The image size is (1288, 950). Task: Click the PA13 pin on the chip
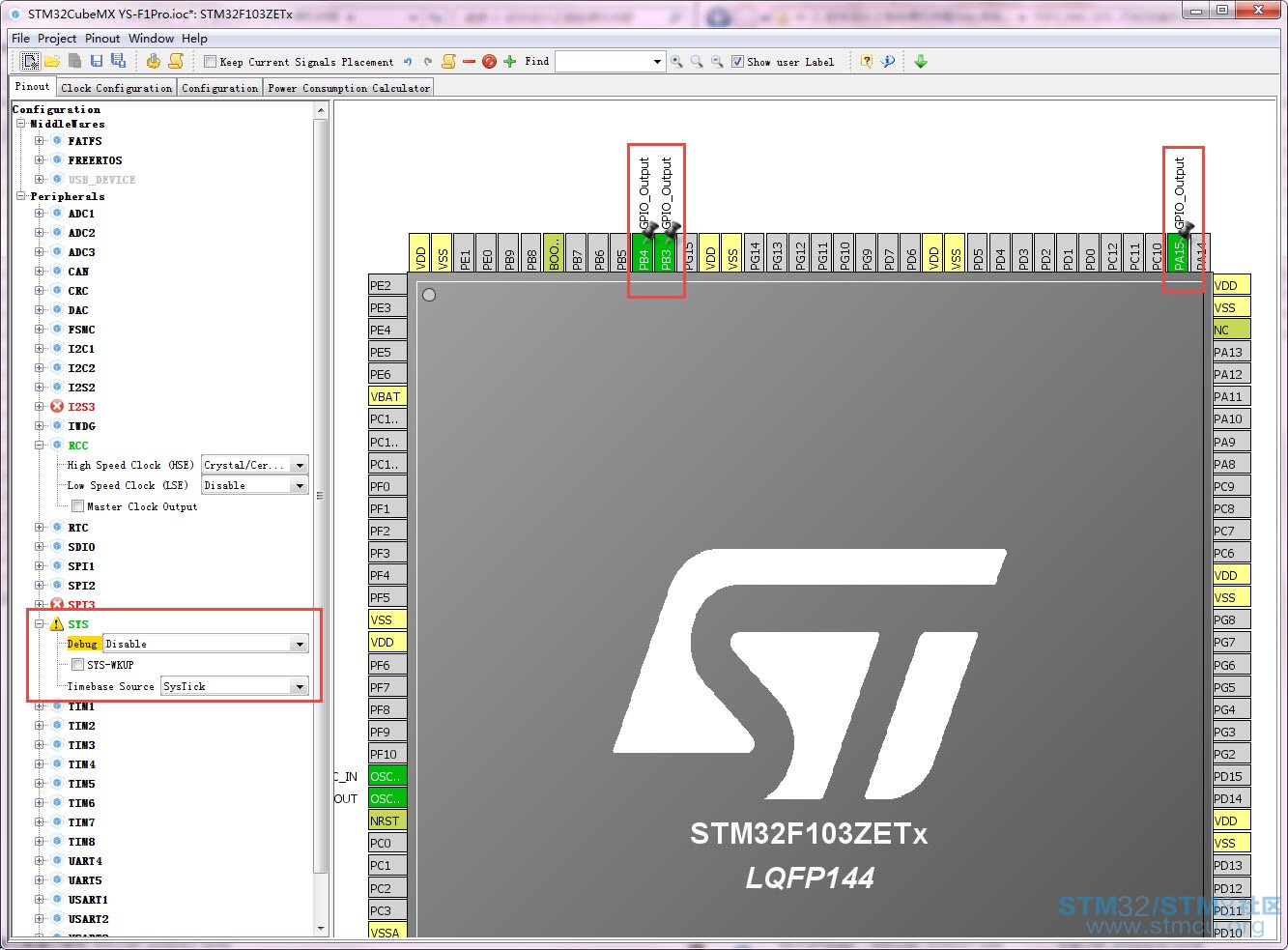click(1228, 353)
